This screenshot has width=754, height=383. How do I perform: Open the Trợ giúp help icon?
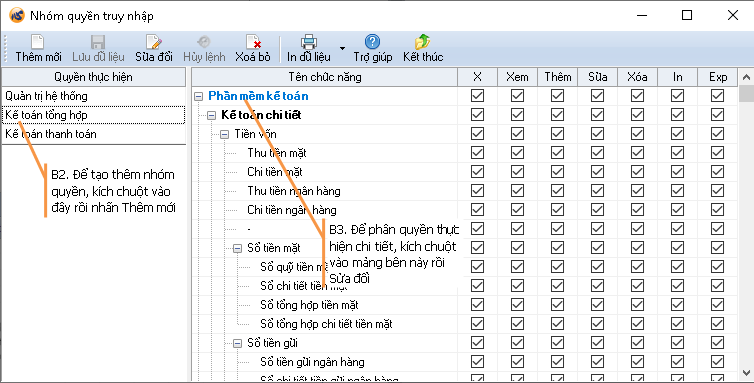[x=373, y=42]
